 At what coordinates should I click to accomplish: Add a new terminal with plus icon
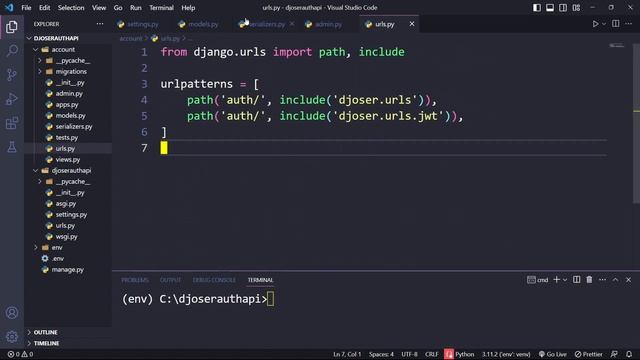coord(556,280)
